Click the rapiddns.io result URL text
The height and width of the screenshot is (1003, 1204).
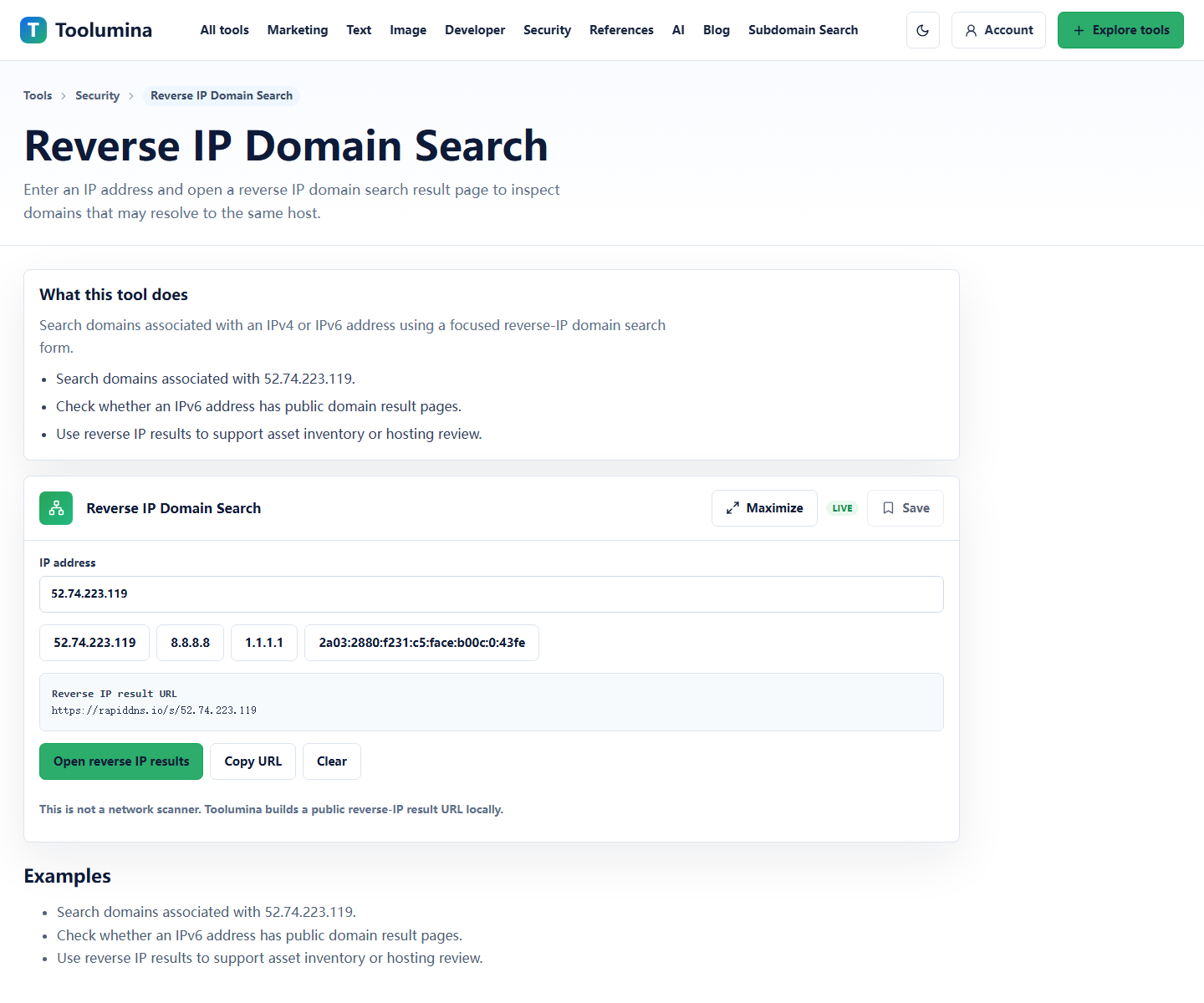click(x=154, y=710)
